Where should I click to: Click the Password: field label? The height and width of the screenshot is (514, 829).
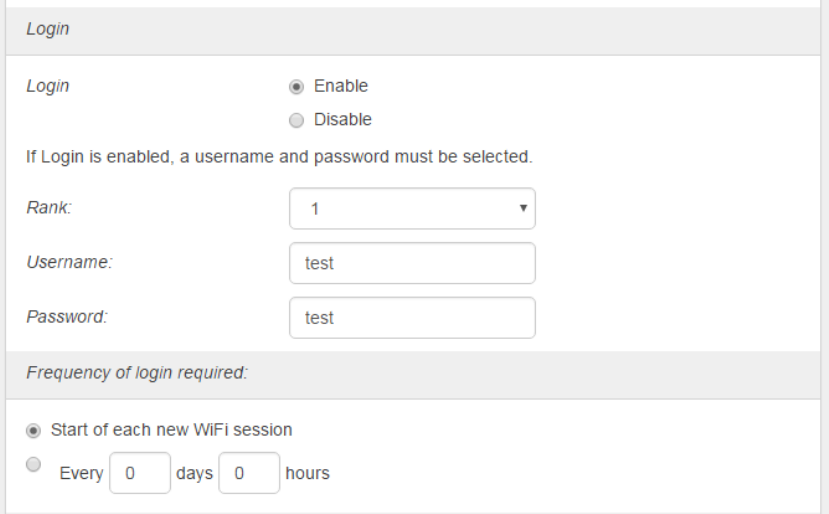tap(66, 318)
